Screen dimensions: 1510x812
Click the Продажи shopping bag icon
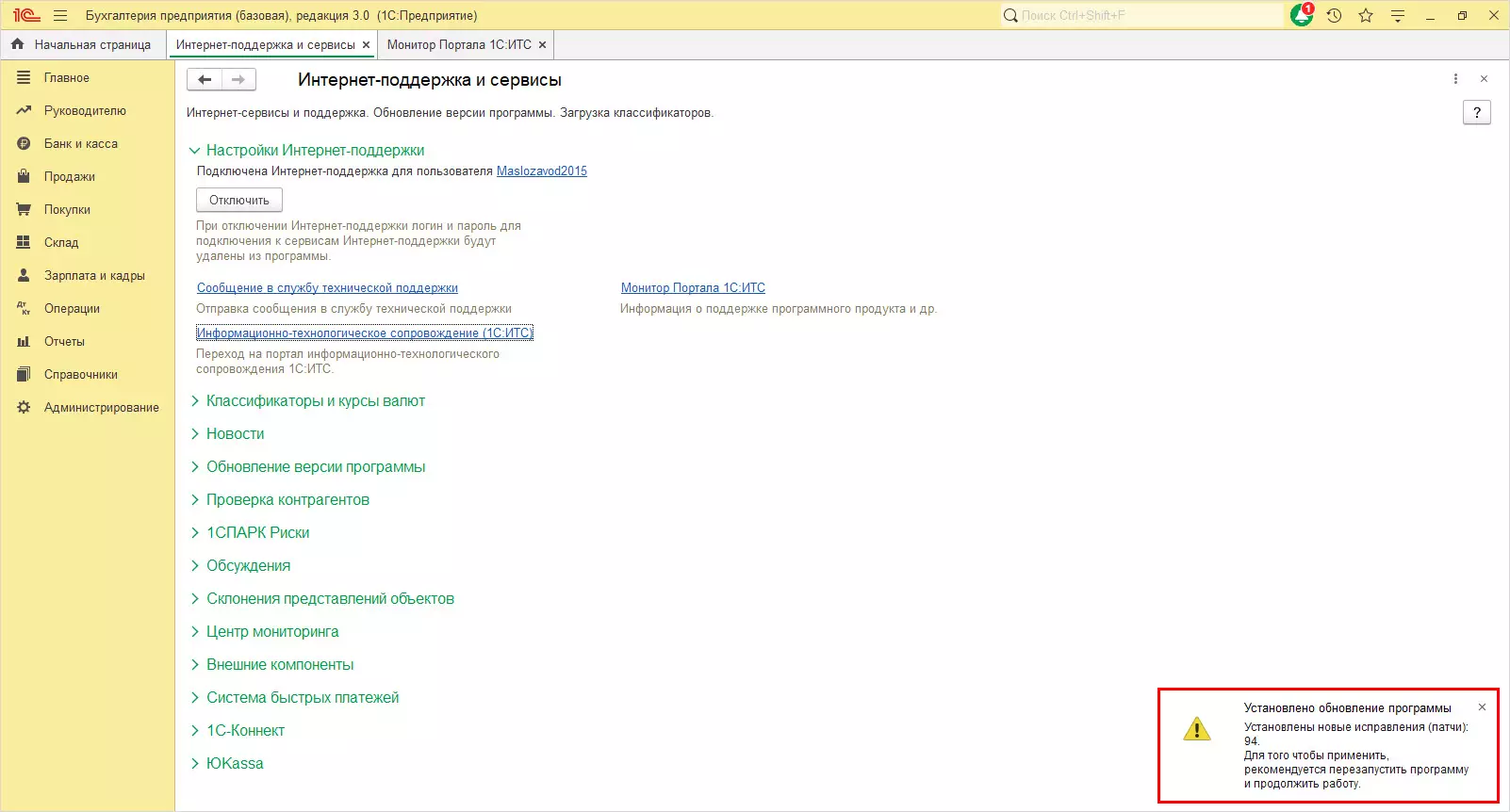click(24, 177)
